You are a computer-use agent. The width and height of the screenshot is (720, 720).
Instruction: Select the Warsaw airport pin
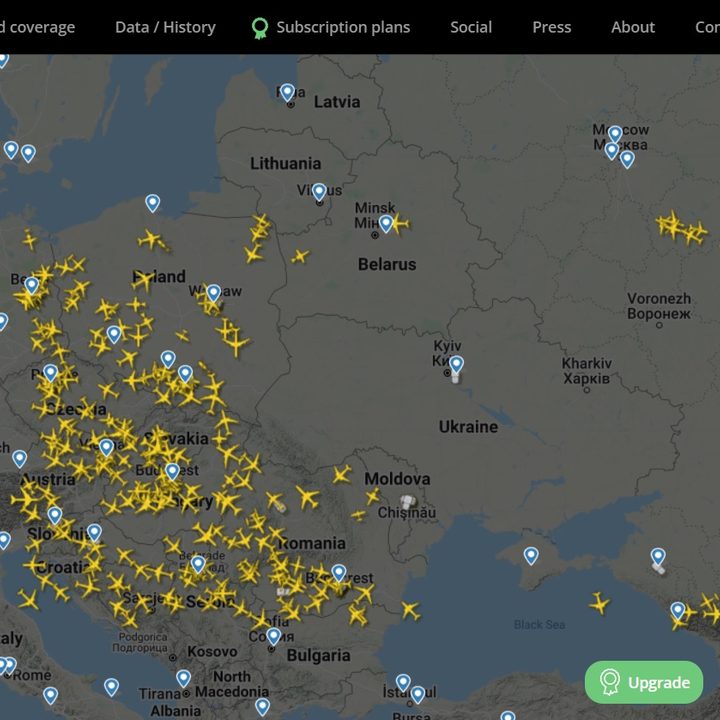pos(214,293)
